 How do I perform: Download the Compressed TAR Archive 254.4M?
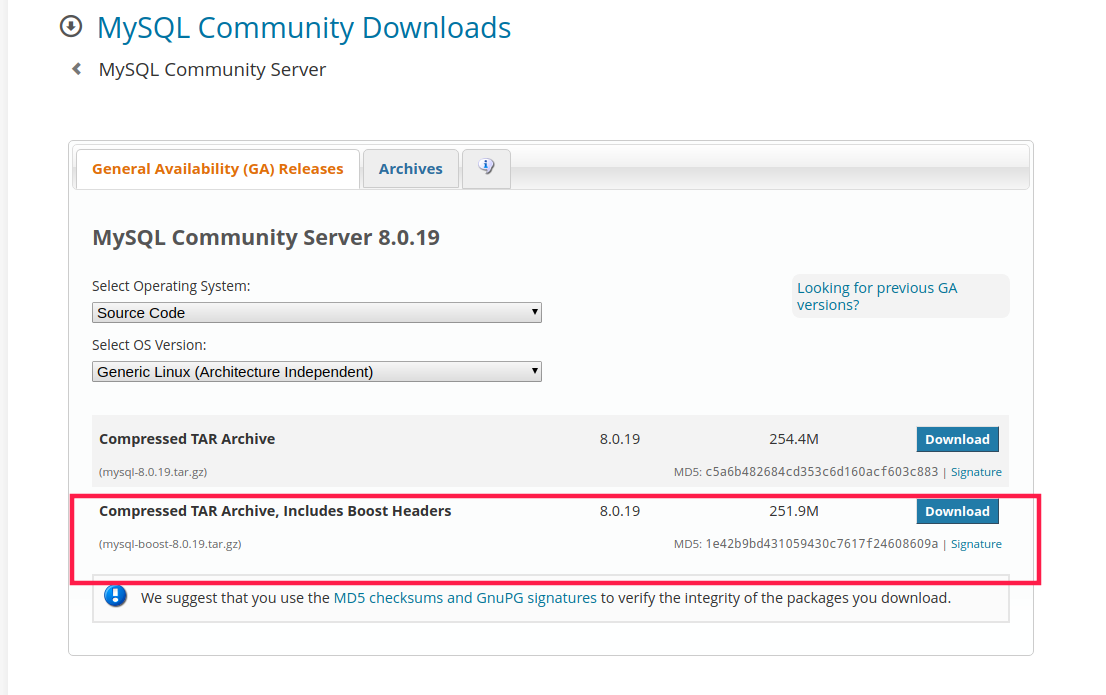957,439
